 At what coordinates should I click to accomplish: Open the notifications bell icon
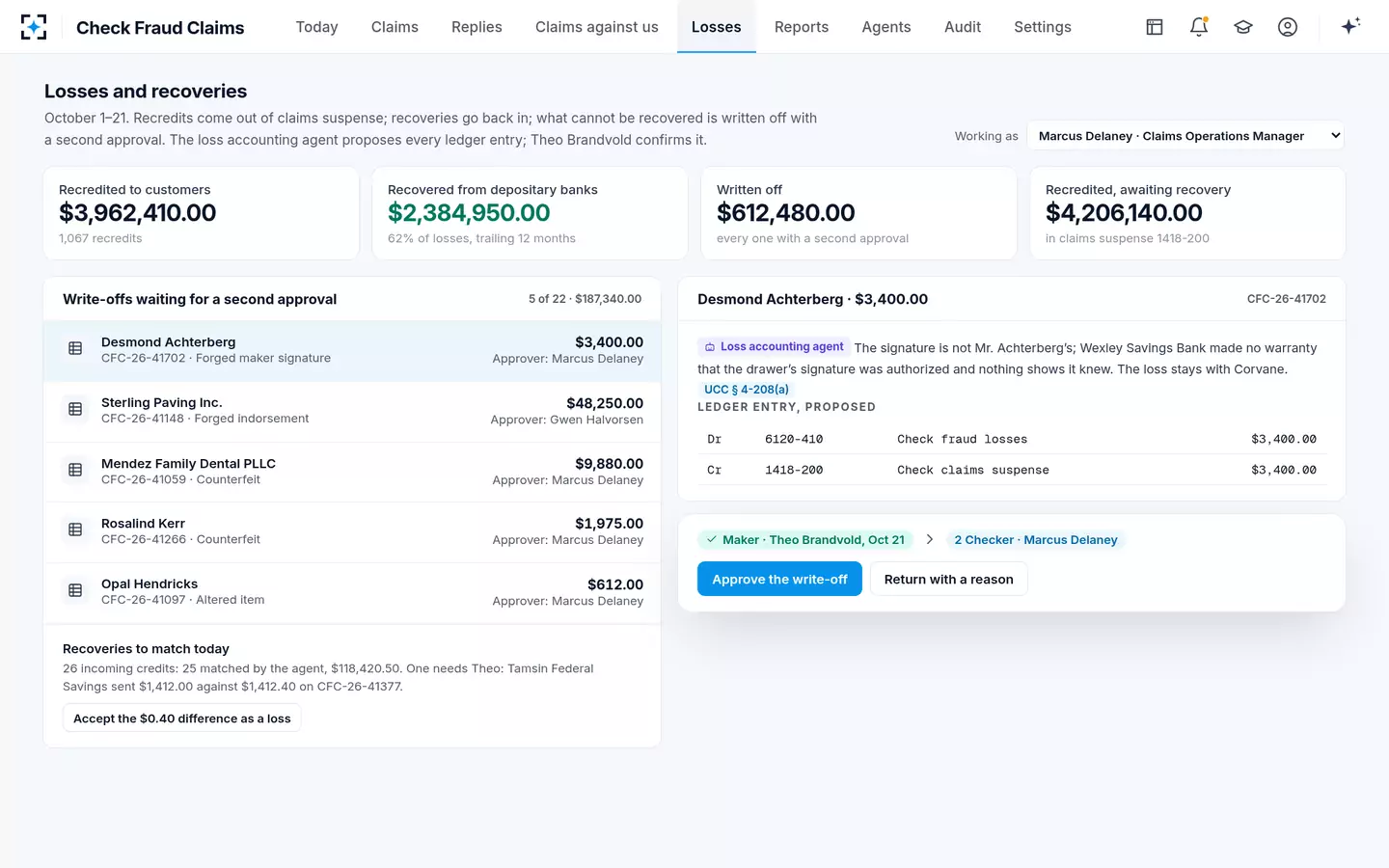tap(1199, 27)
